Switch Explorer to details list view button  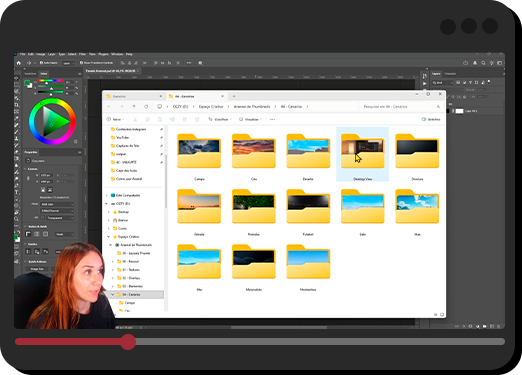click(436, 315)
